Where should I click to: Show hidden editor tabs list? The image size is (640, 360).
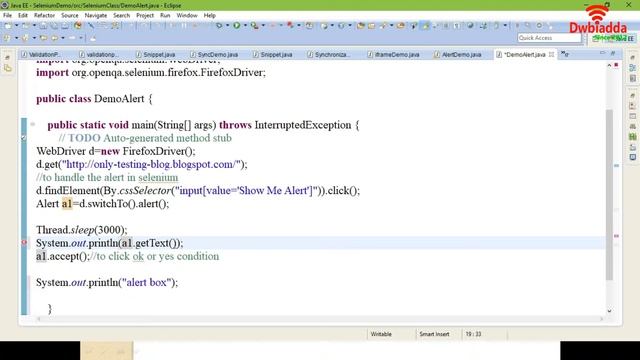tap(565, 54)
